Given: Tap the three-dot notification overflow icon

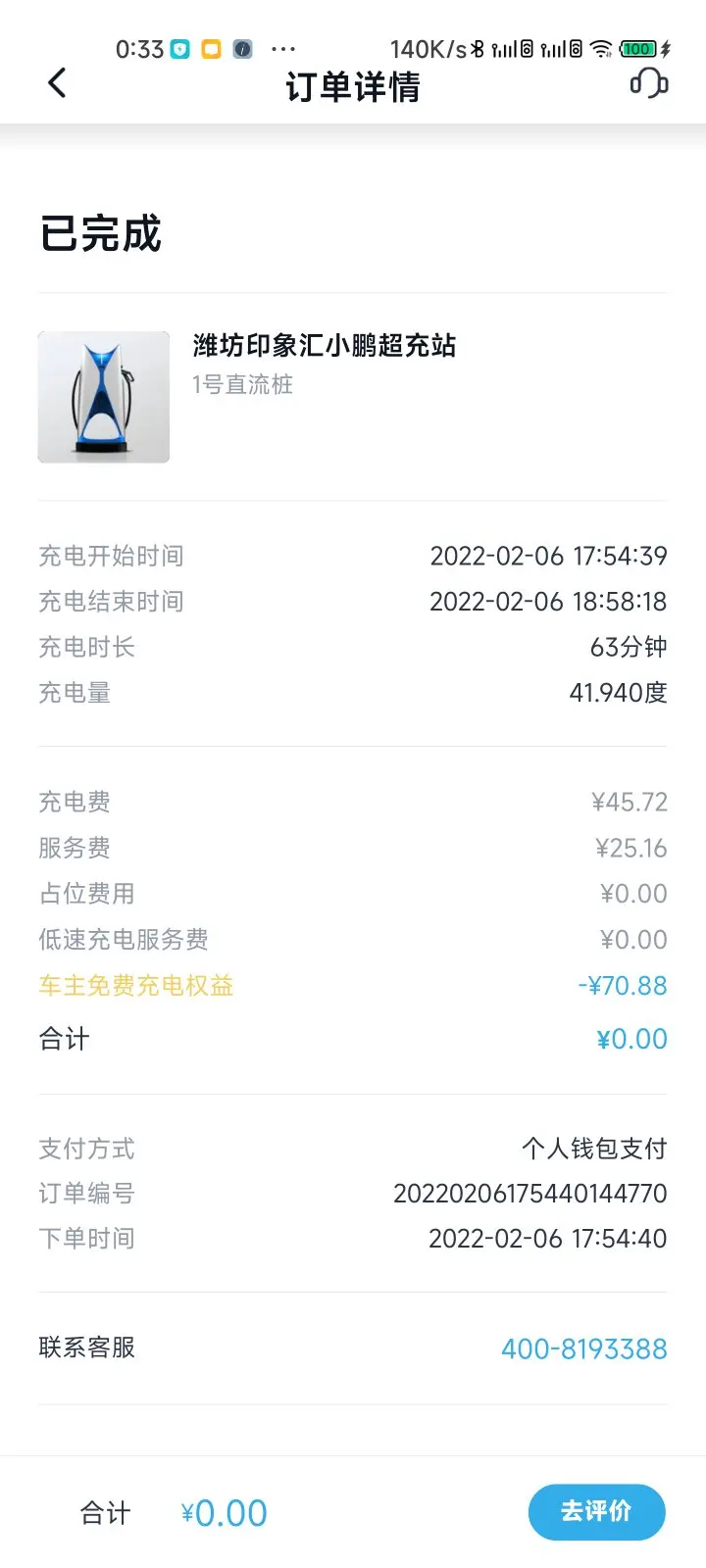Looking at the screenshot, I should pos(282,49).
